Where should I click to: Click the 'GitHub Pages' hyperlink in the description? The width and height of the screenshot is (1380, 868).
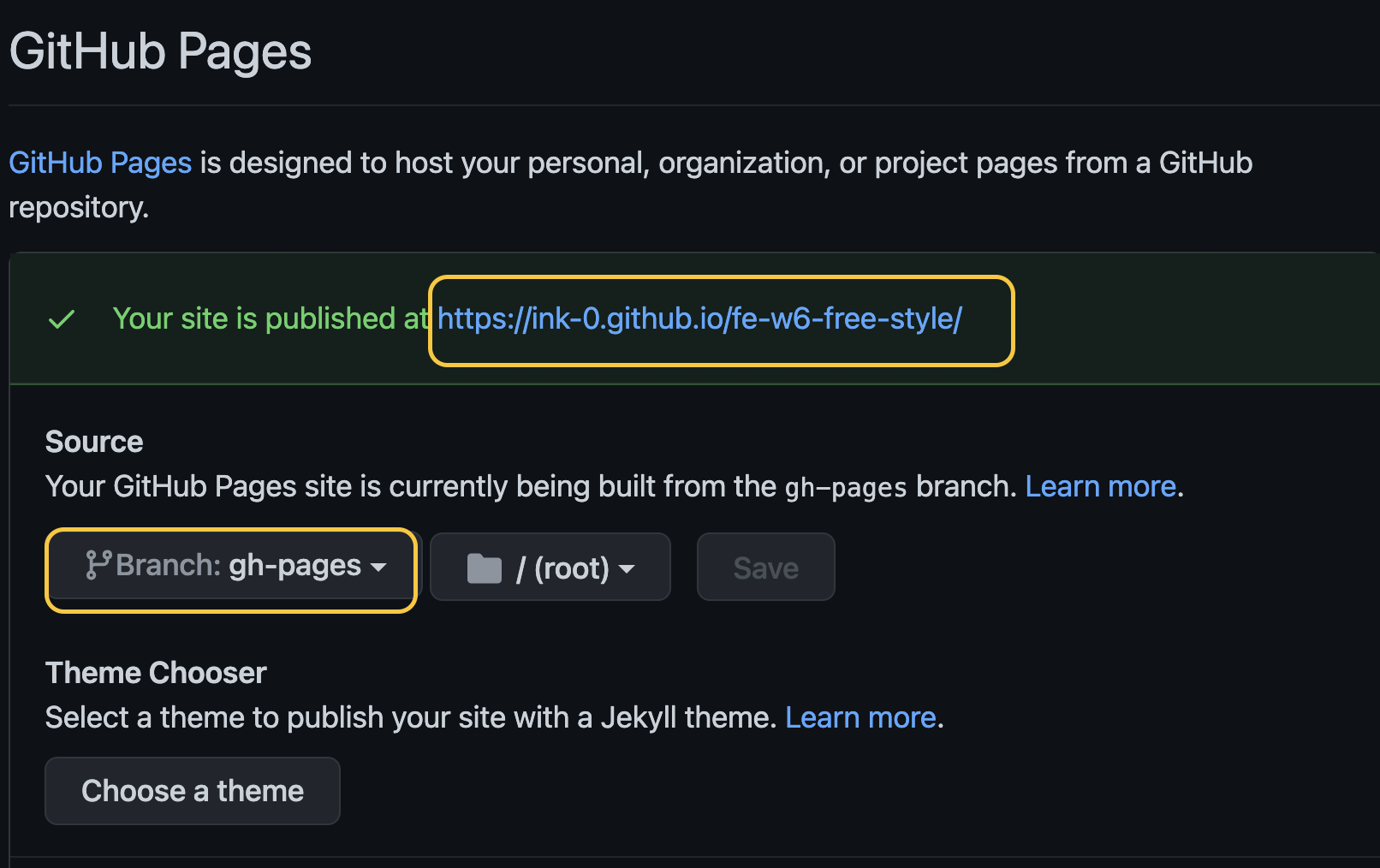tap(99, 163)
